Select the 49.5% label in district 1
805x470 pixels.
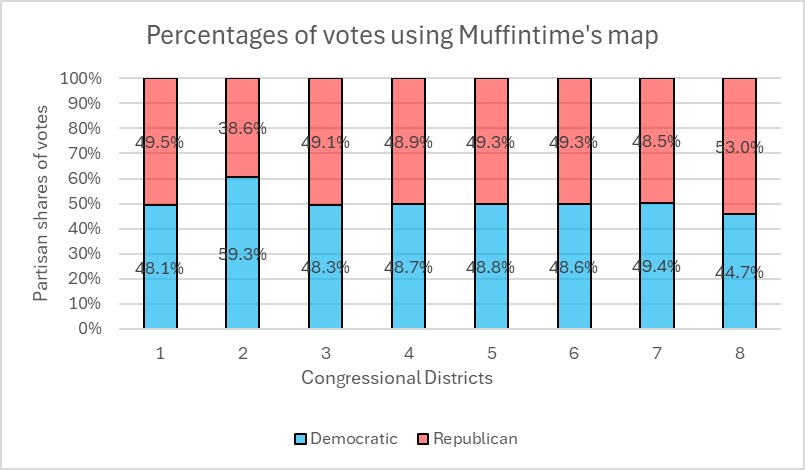tap(160, 142)
